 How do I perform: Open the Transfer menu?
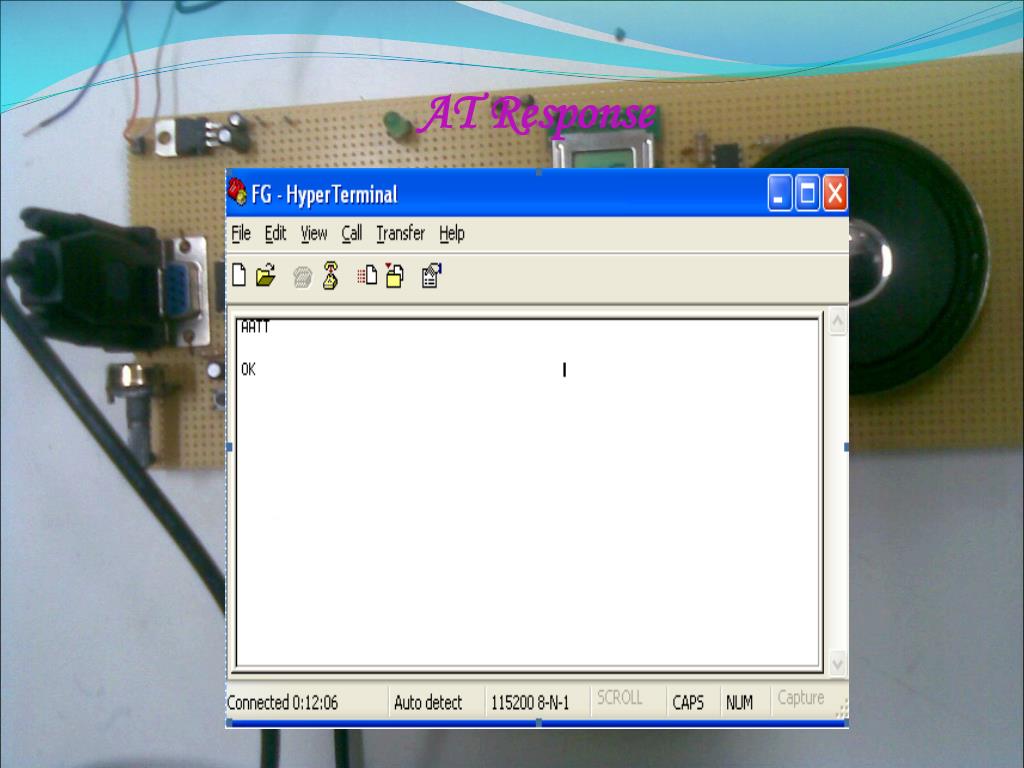(x=400, y=233)
